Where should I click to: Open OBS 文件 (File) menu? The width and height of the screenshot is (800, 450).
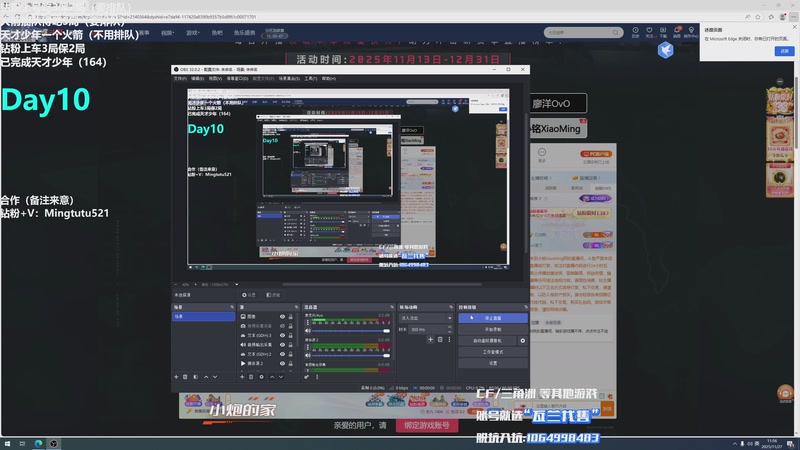(180, 79)
